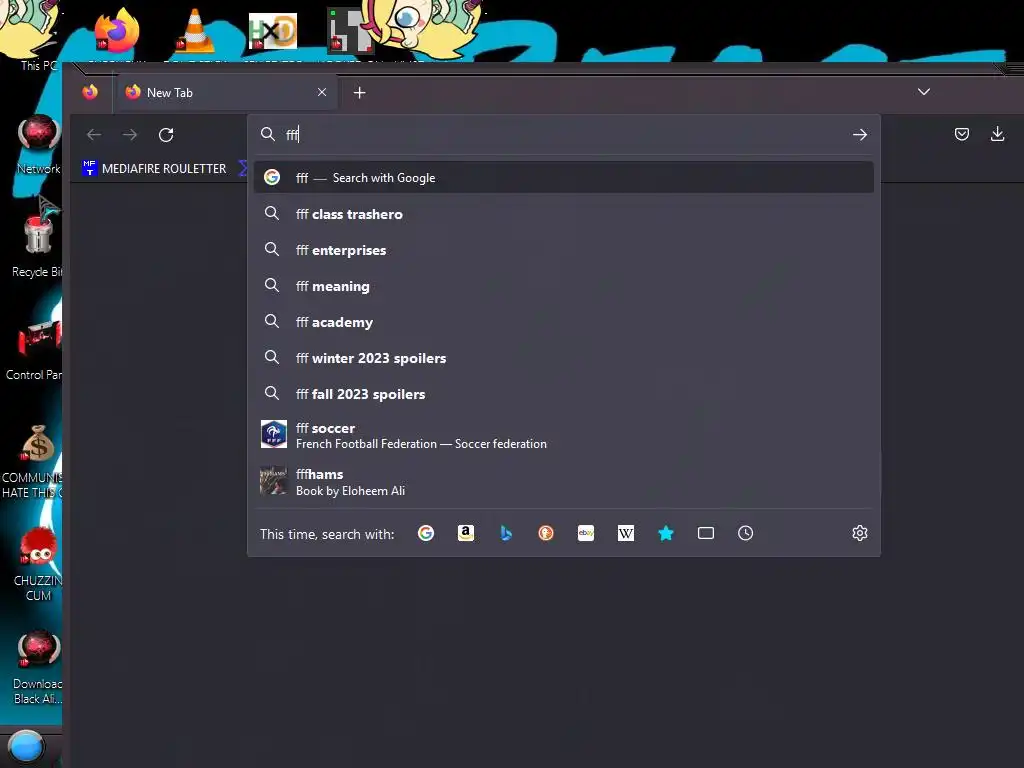The width and height of the screenshot is (1024, 768).
Task: Reload the current page
Action: (166, 135)
